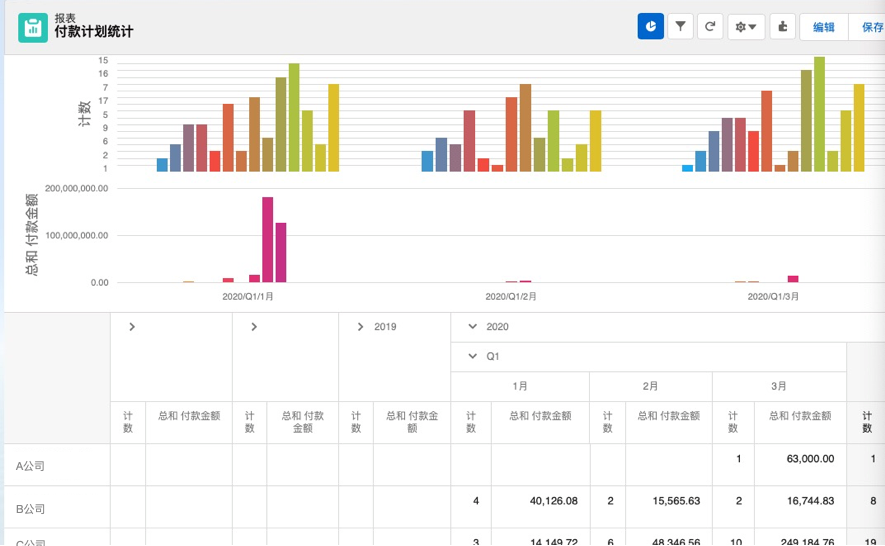Viewport: 885px width, 546px height.
Task: Click the A公司 row label
Action: pyautogui.click(x=30, y=466)
